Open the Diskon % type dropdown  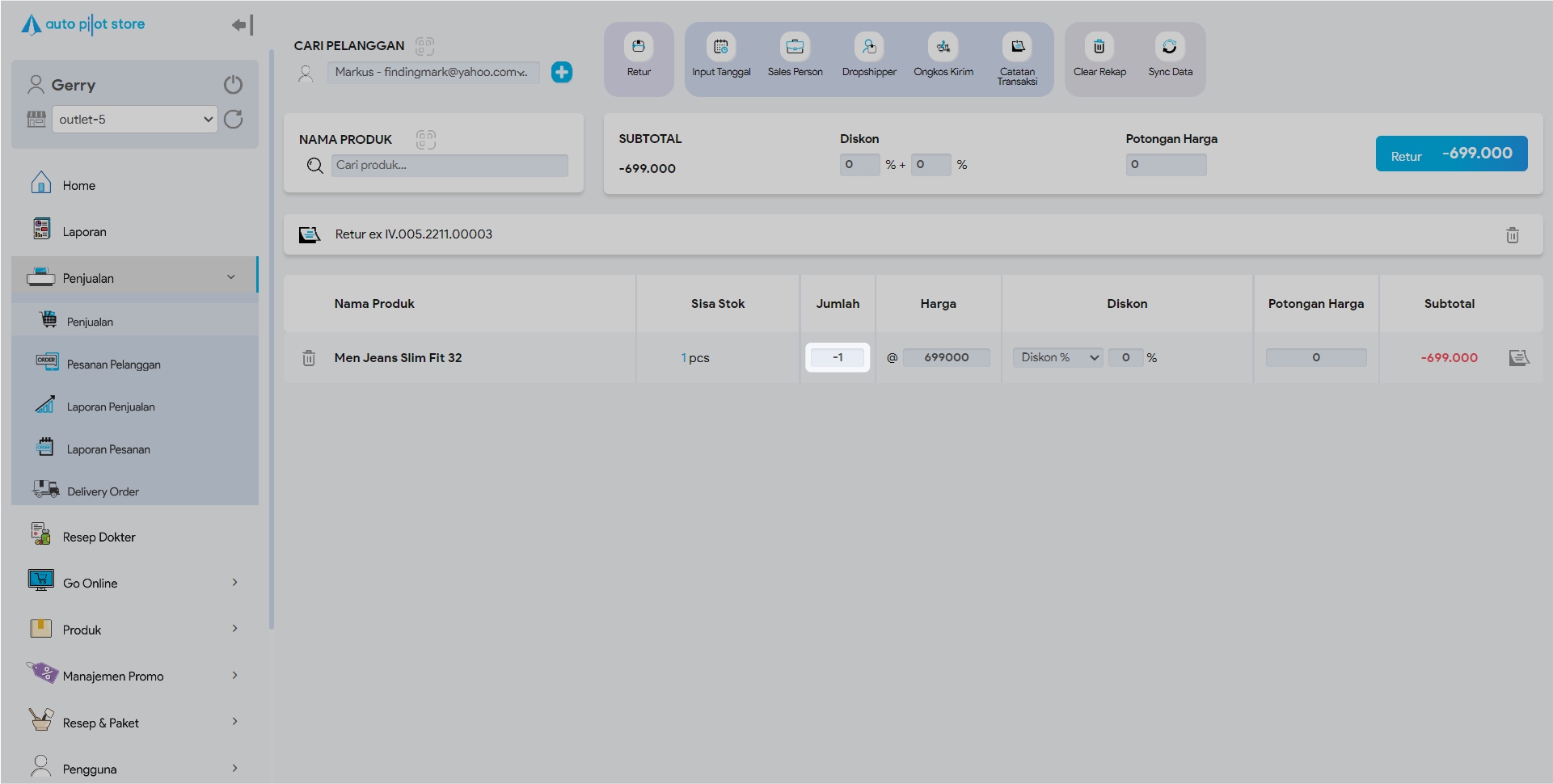coord(1058,357)
